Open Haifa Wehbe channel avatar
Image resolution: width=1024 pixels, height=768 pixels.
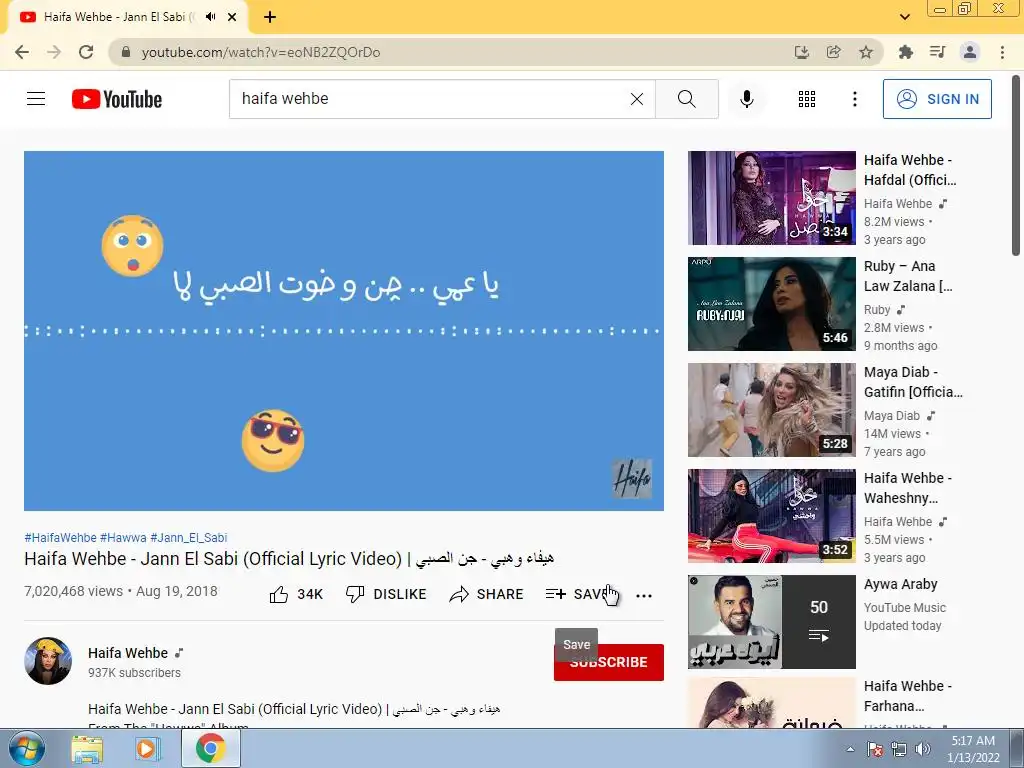[48, 661]
